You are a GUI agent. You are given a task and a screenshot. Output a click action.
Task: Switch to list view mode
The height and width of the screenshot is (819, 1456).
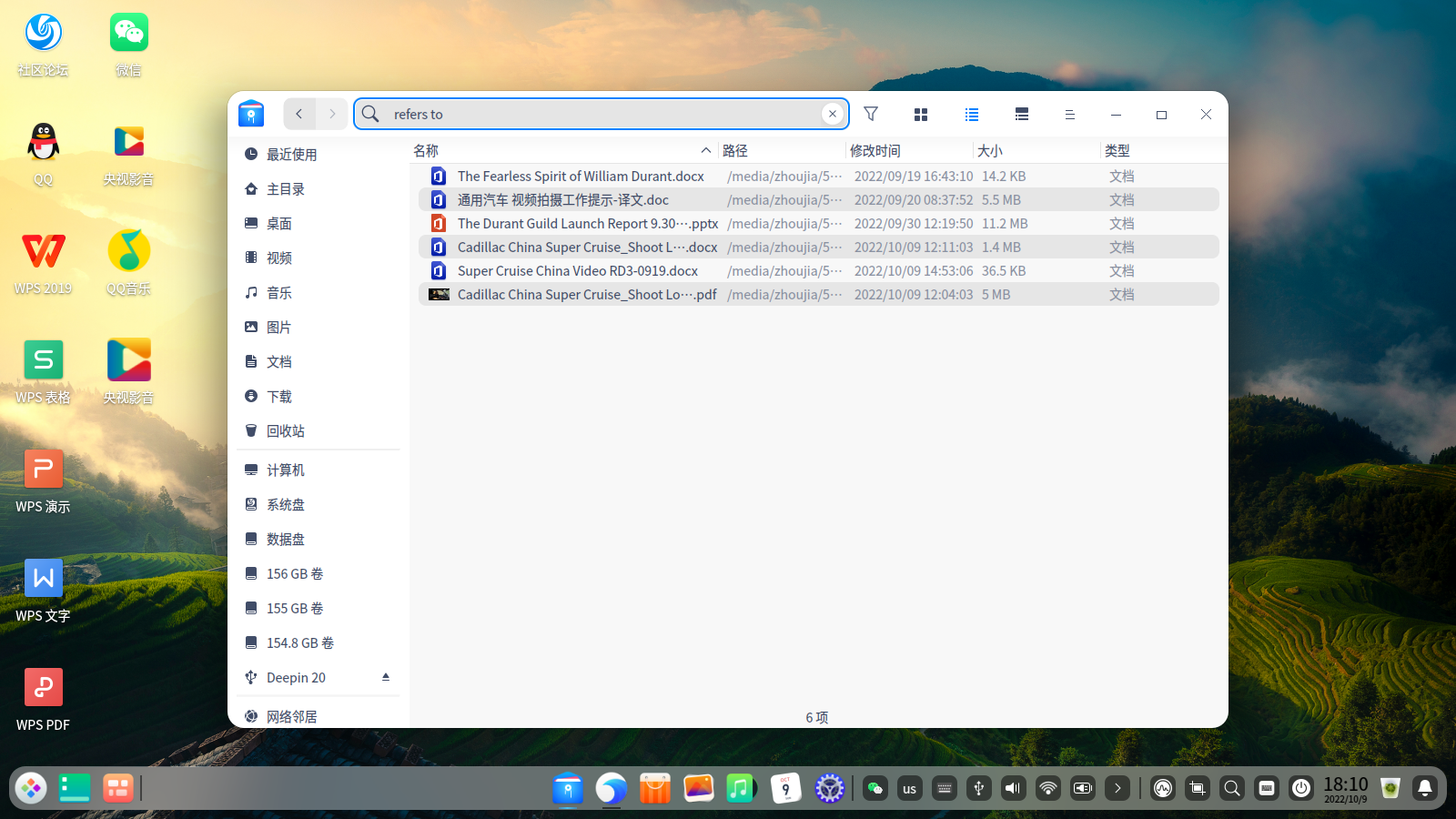click(972, 115)
